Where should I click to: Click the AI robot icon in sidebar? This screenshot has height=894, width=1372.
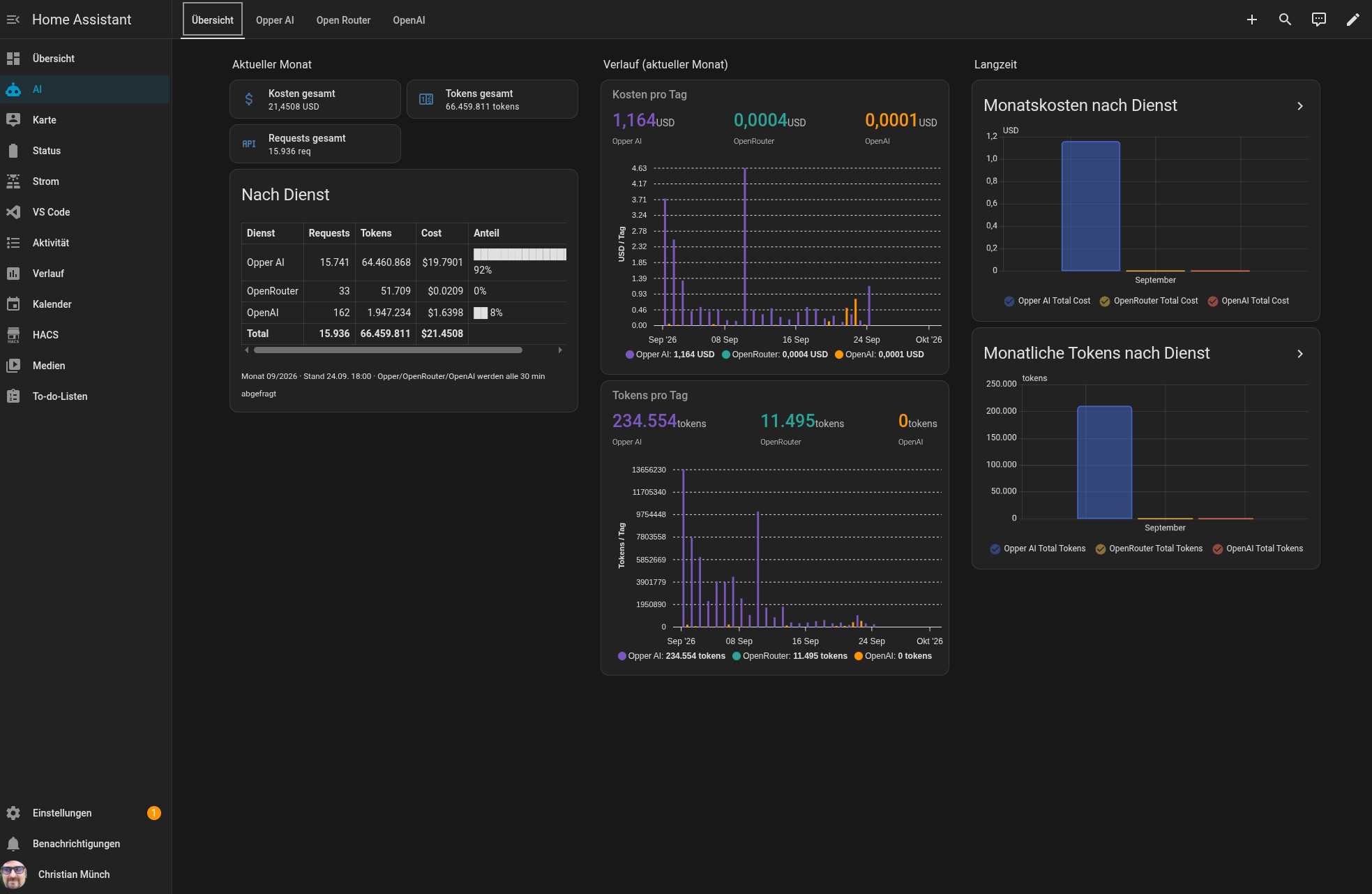point(13,89)
